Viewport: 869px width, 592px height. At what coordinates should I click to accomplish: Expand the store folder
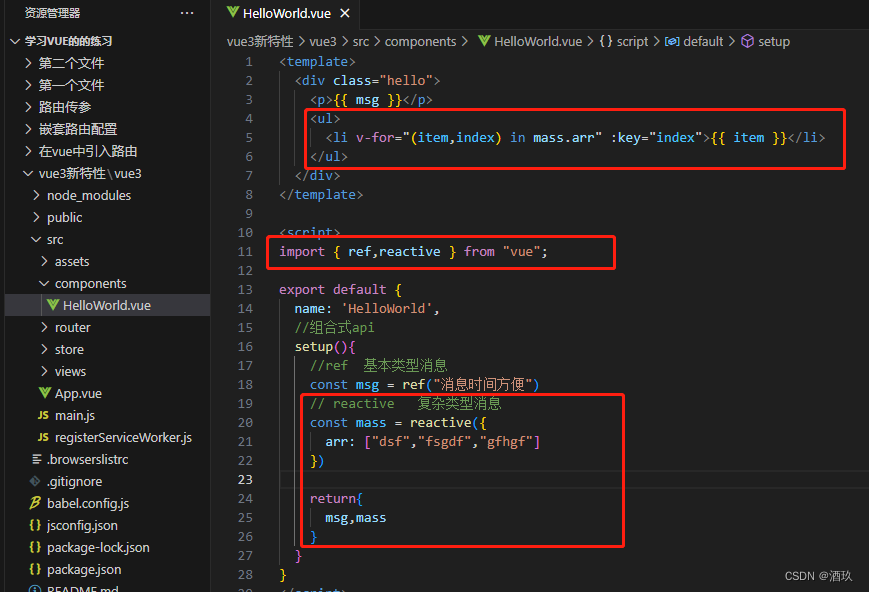tap(44, 349)
